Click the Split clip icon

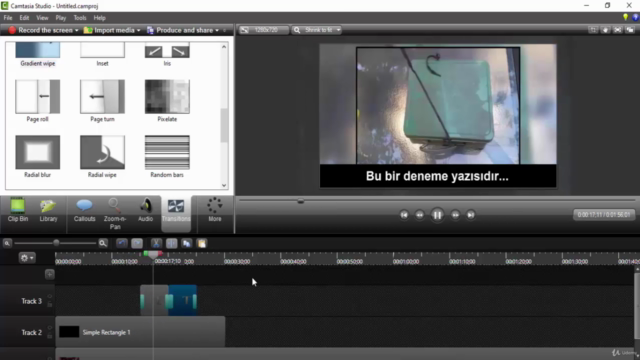[171, 243]
